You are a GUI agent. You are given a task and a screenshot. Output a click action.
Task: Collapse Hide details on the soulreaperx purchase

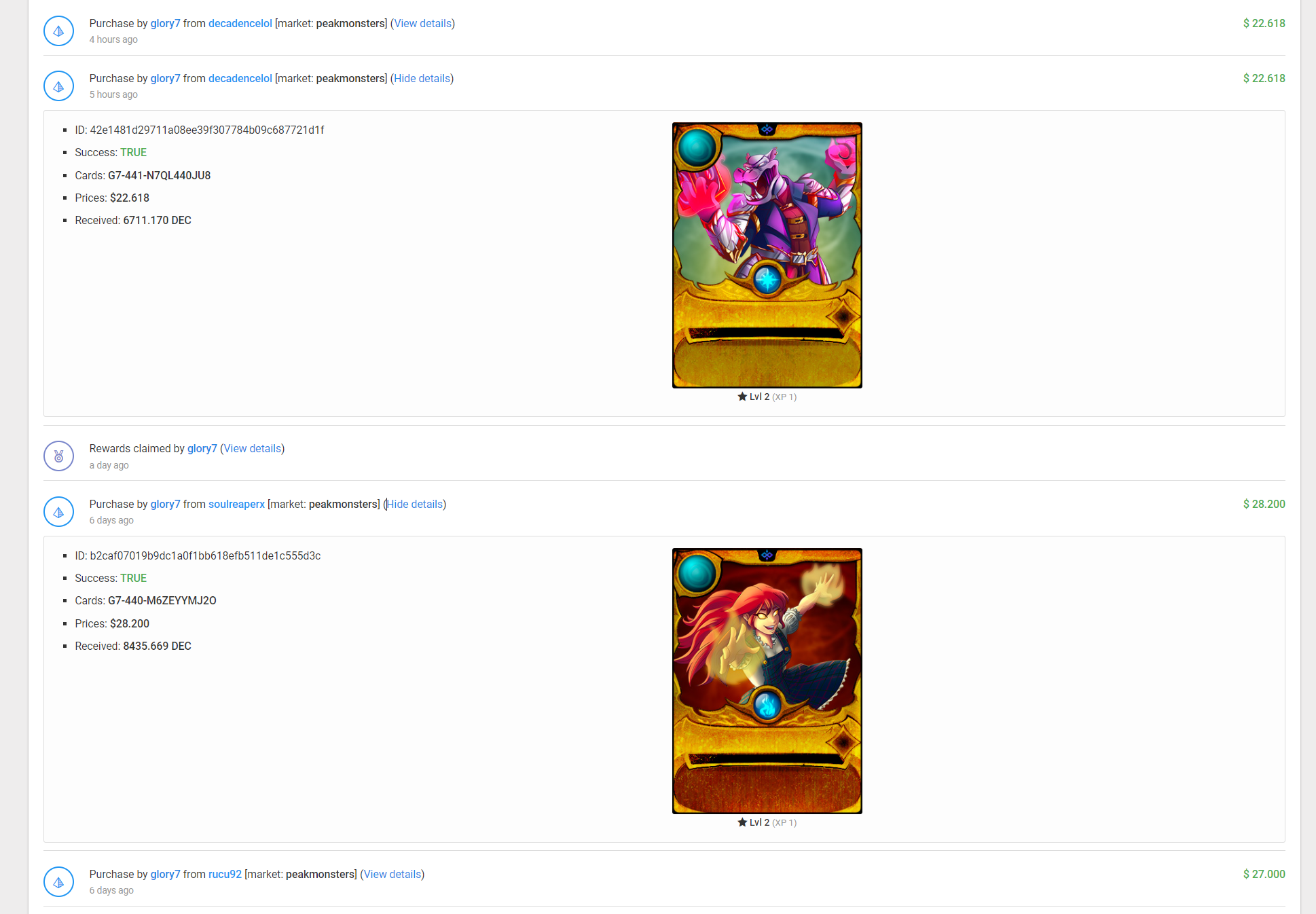[414, 504]
